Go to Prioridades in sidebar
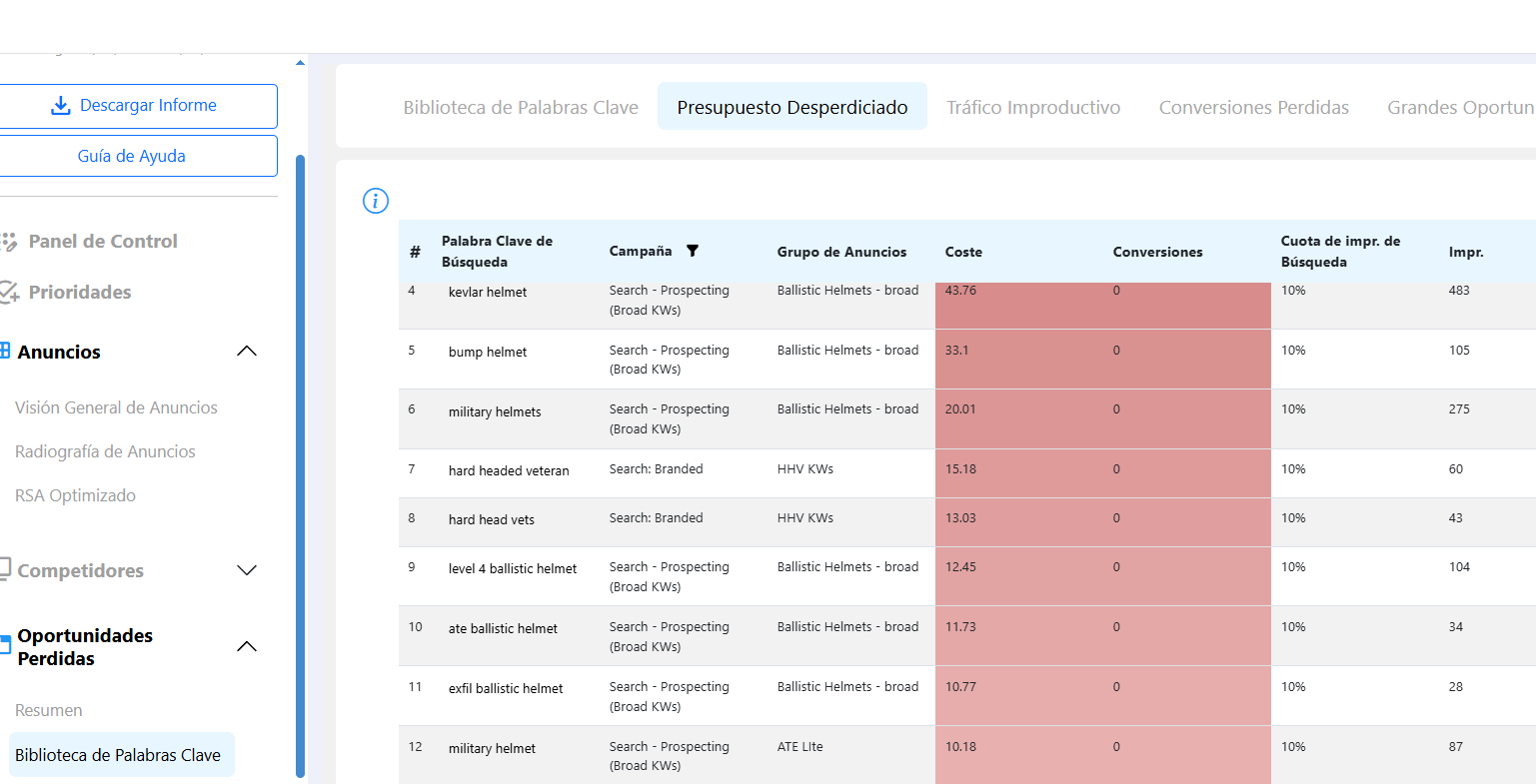This screenshot has height=784, width=1536. (80, 292)
